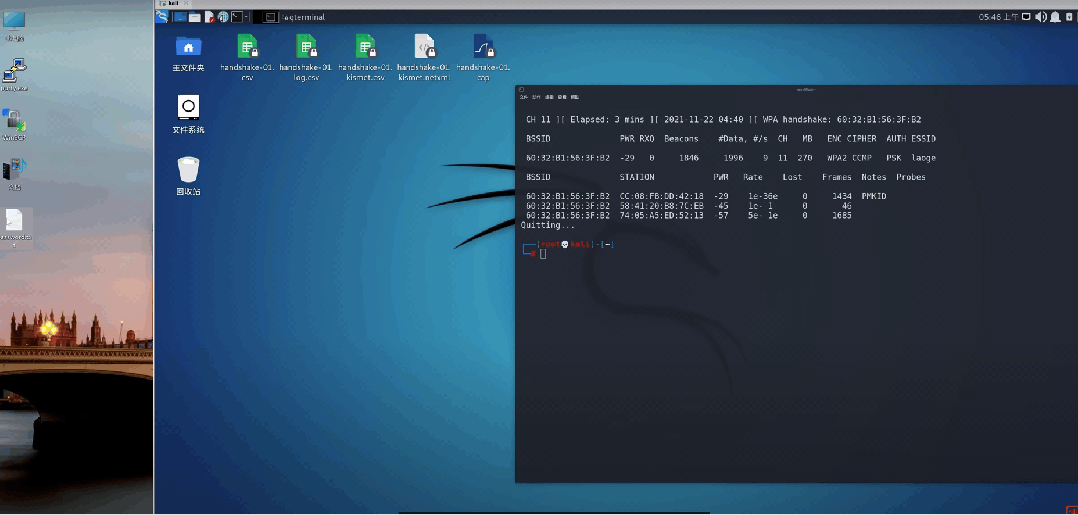Click the WPA handshake header text

pos(842,119)
